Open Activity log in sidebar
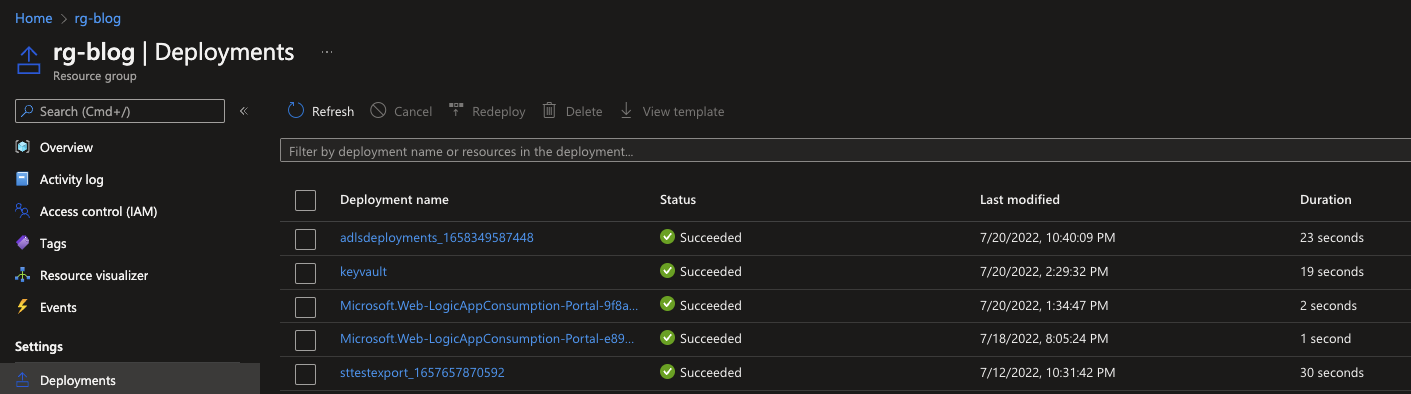 (x=71, y=179)
